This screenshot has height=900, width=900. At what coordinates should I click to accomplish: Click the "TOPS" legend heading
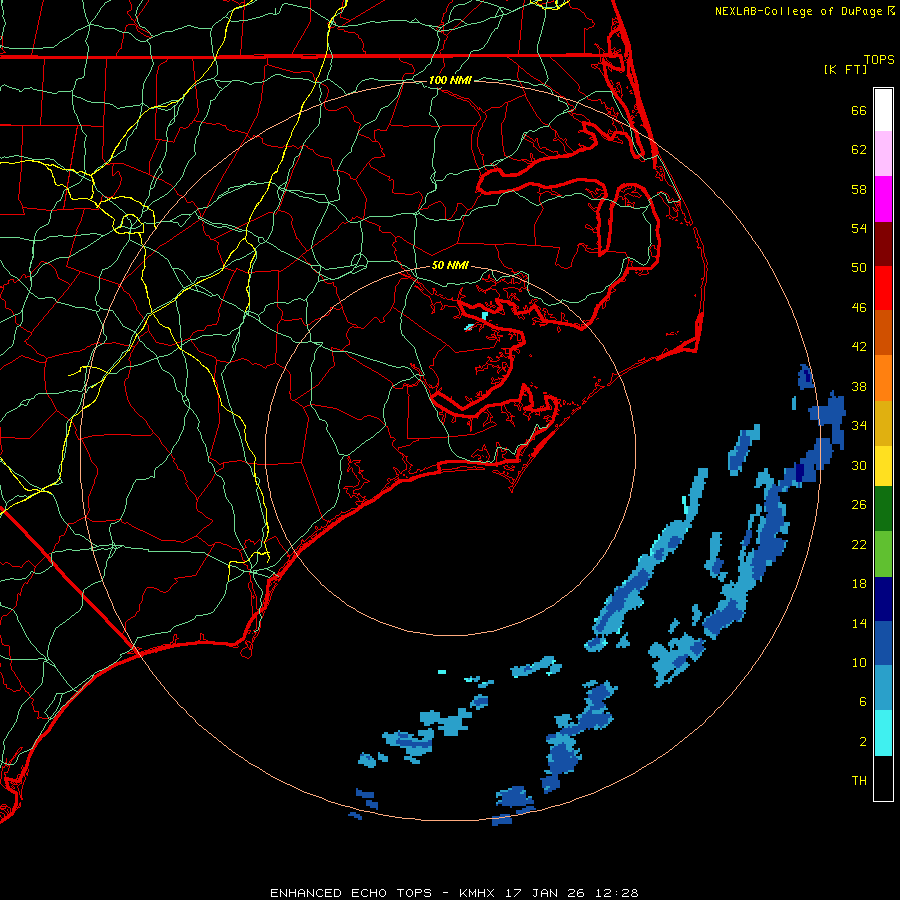tap(879, 60)
